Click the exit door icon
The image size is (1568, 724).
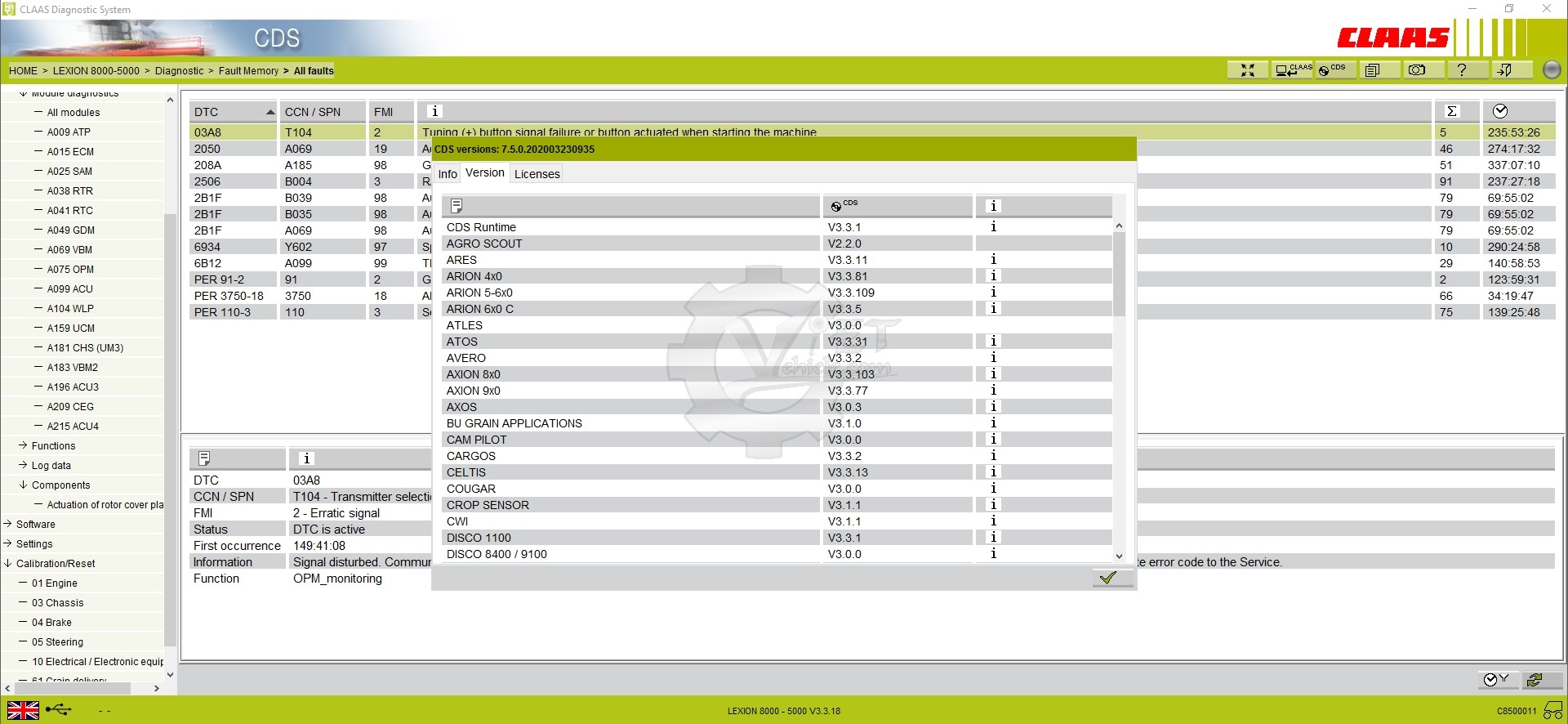[x=1503, y=70]
